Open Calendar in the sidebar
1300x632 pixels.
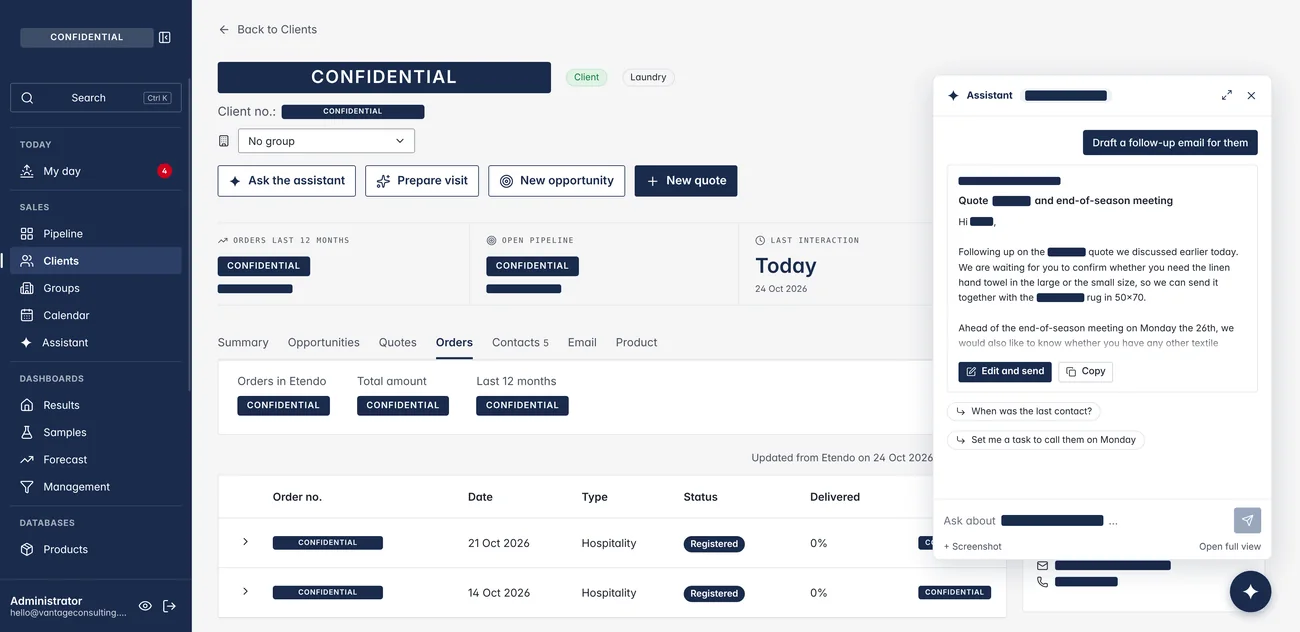pyautogui.click(x=96, y=315)
